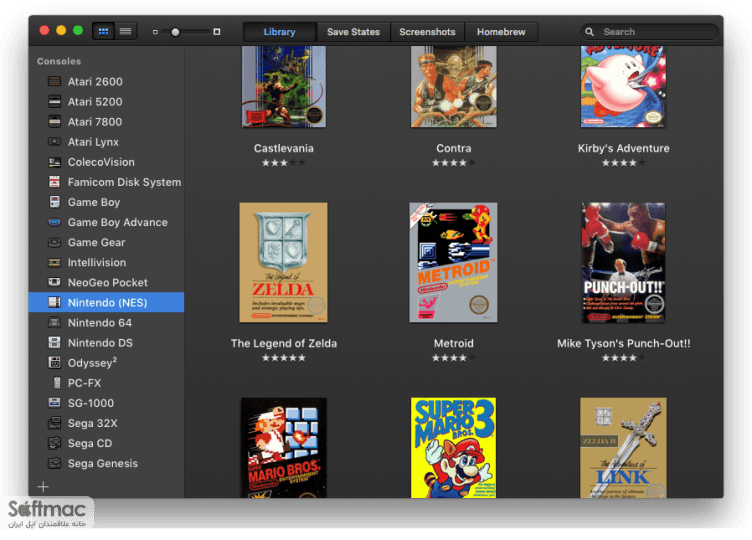Click the search magnifier icon
The height and width of the screenshot is (540, 752).
(589, 32)
